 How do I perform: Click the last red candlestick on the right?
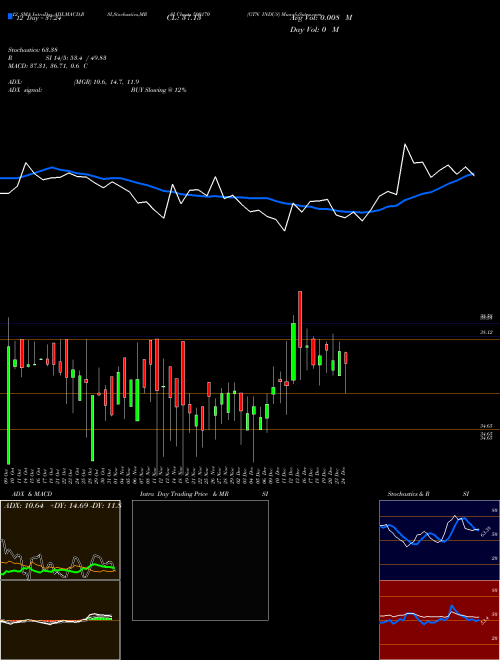coord(346,358)
